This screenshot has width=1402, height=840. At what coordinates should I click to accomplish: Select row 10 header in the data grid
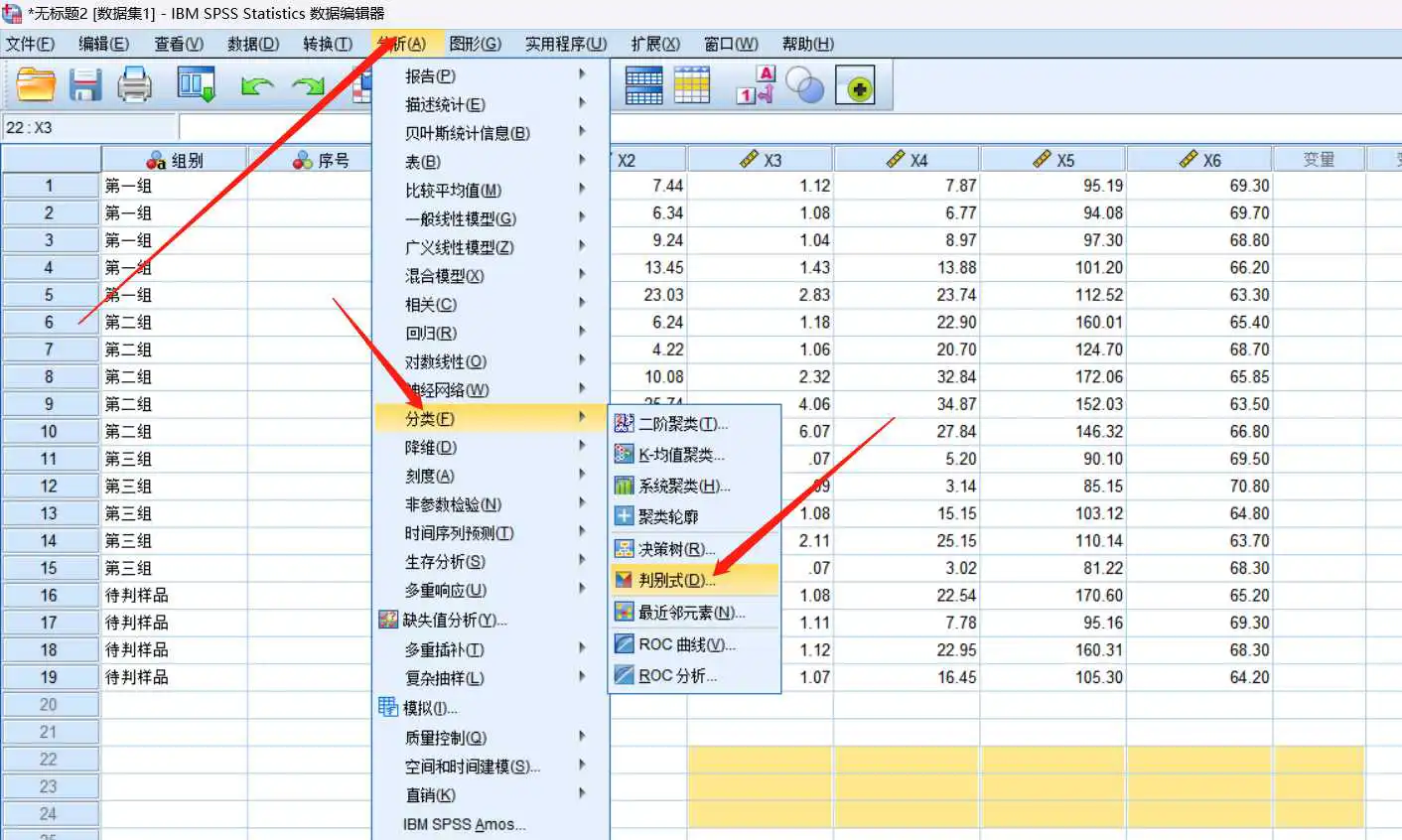[x=50, y=432]
